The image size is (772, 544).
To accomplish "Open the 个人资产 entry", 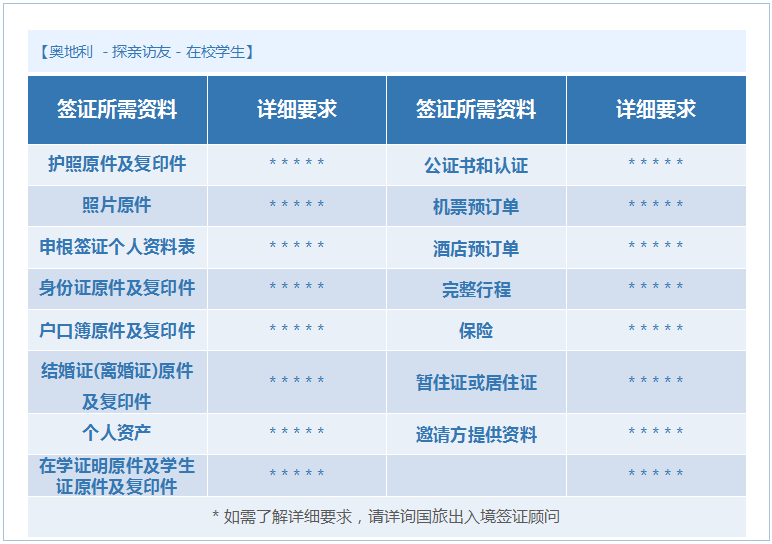I will 117,433.
